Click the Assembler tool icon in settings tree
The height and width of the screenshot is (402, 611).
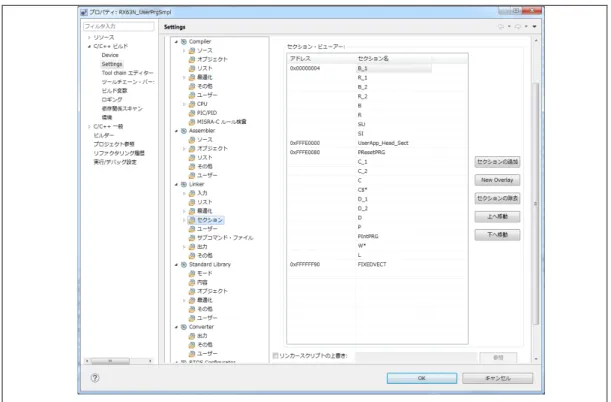pos(184,131)
